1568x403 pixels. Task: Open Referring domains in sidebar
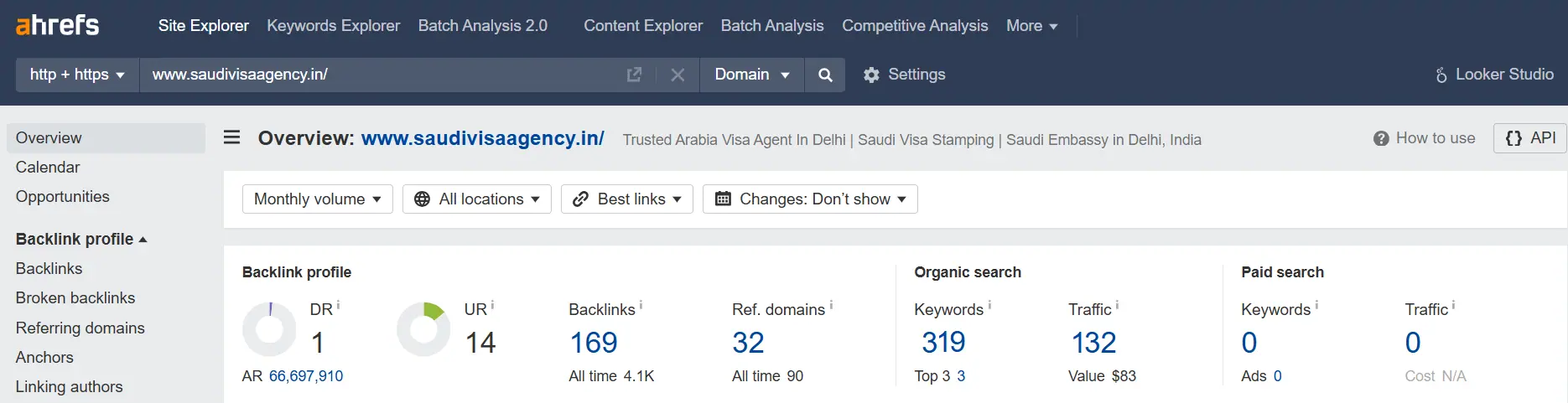tap(80, 328)
